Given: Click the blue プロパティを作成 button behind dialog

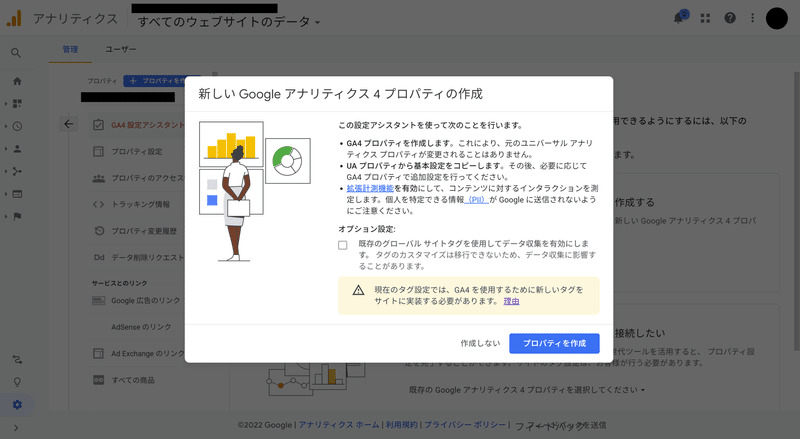Looking at the screenshot, I should pyautogui.click(x=154, y=81).
